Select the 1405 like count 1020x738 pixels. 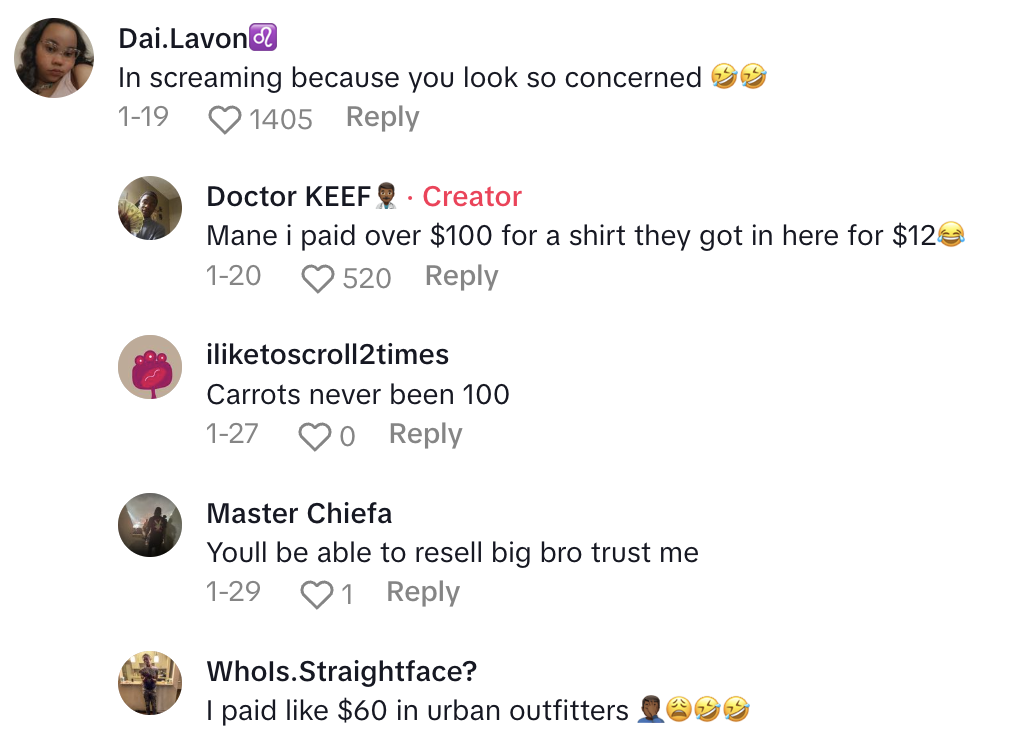click(281, 120)
